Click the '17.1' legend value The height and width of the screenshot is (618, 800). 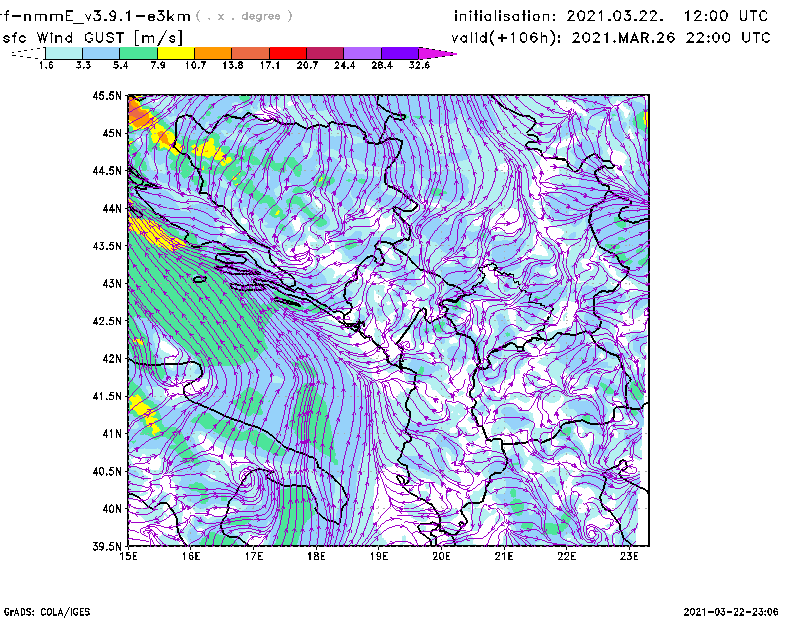pos(270,65)
